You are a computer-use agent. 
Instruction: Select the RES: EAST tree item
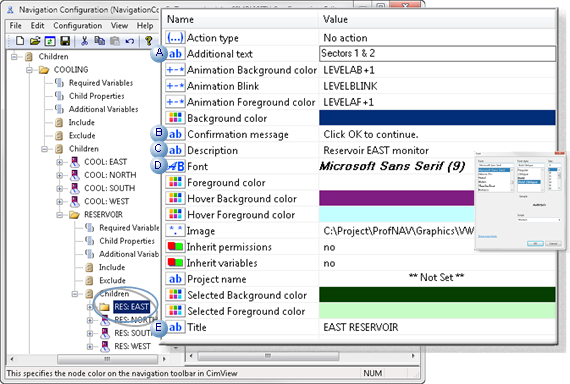(131, 307)
